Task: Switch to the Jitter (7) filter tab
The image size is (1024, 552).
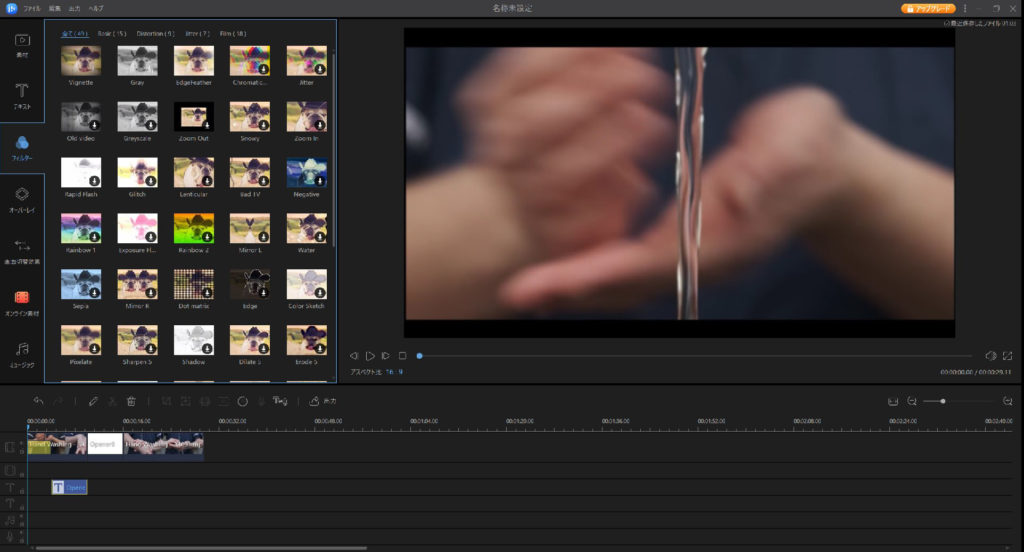Action: click(x=197, y=33)
